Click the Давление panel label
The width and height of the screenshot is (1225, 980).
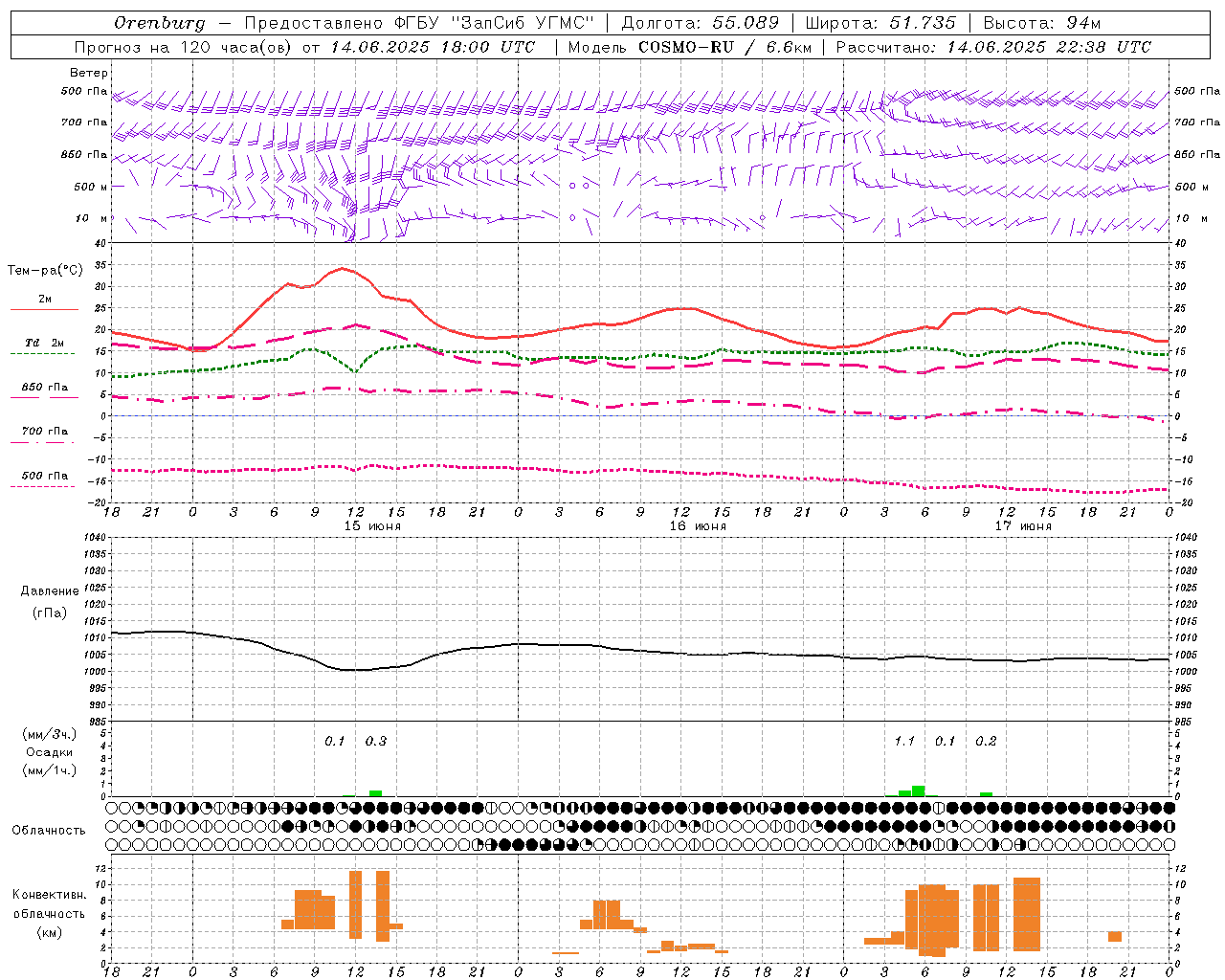[50, 591]
